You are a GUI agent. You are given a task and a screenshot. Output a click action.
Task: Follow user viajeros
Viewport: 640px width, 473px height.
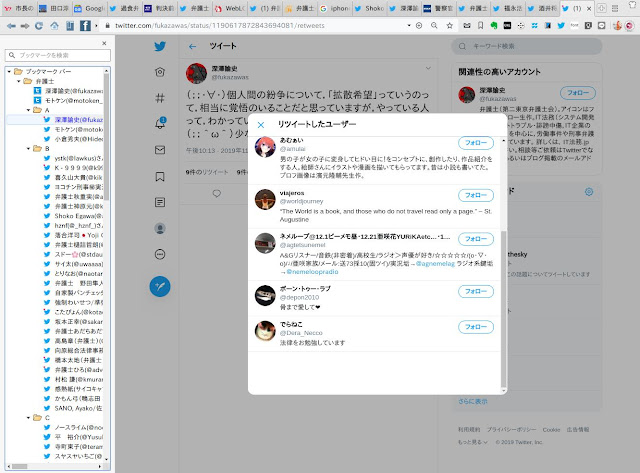pyautogui.click(x=476, y=195)
